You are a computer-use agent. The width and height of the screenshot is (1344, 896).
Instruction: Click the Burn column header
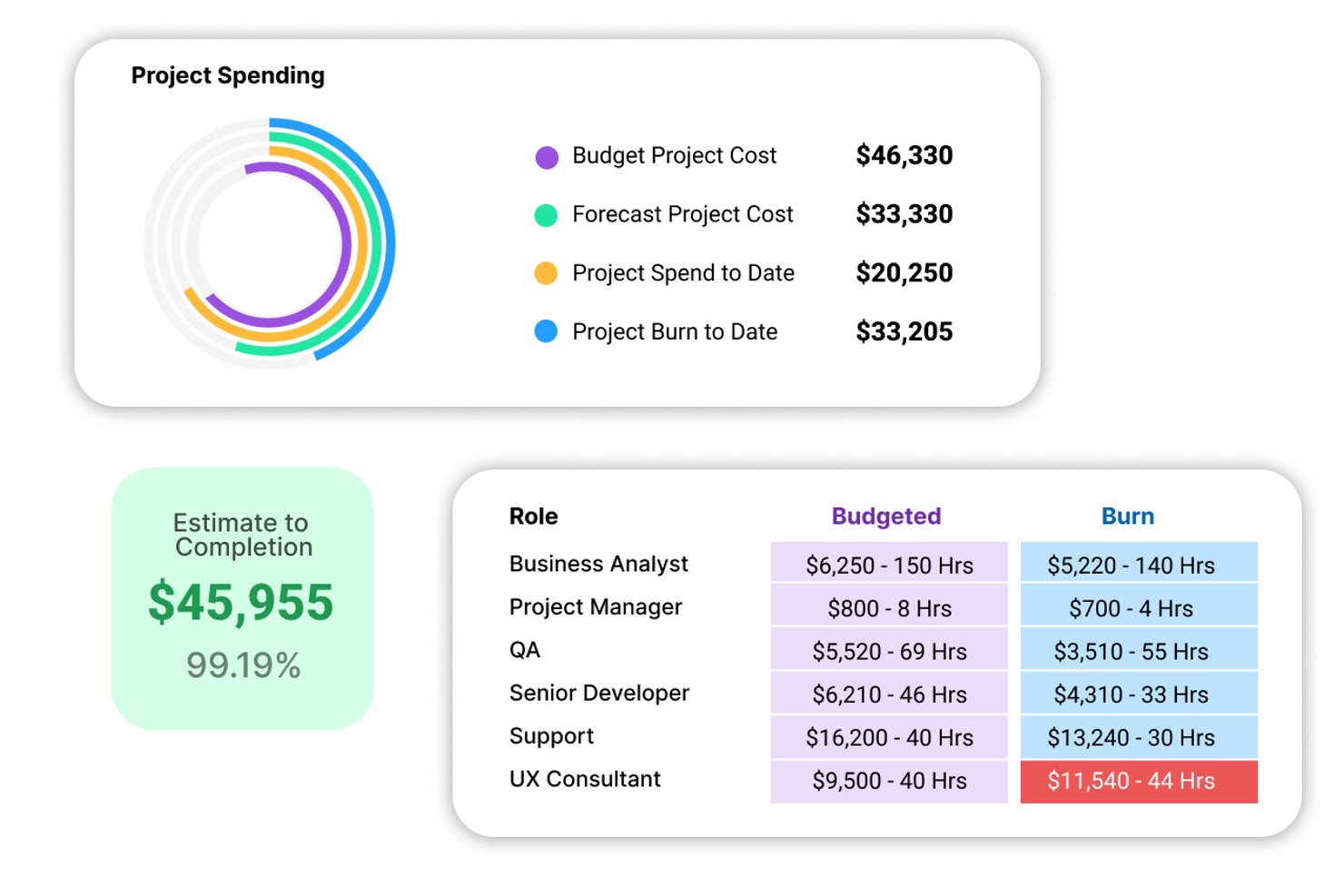(x=1128, y=517)
